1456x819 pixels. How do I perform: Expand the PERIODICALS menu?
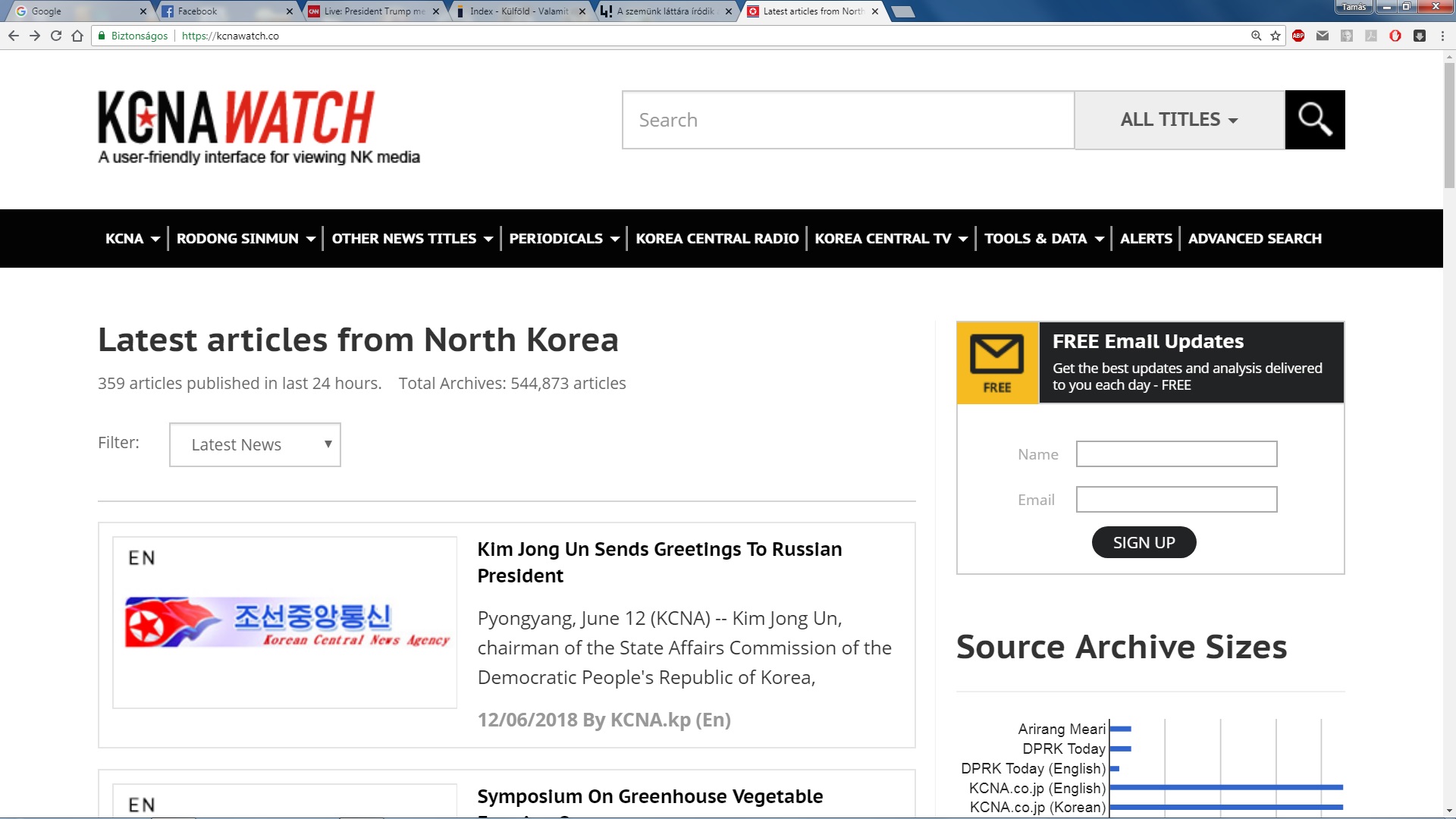click(x=564, y=238)
